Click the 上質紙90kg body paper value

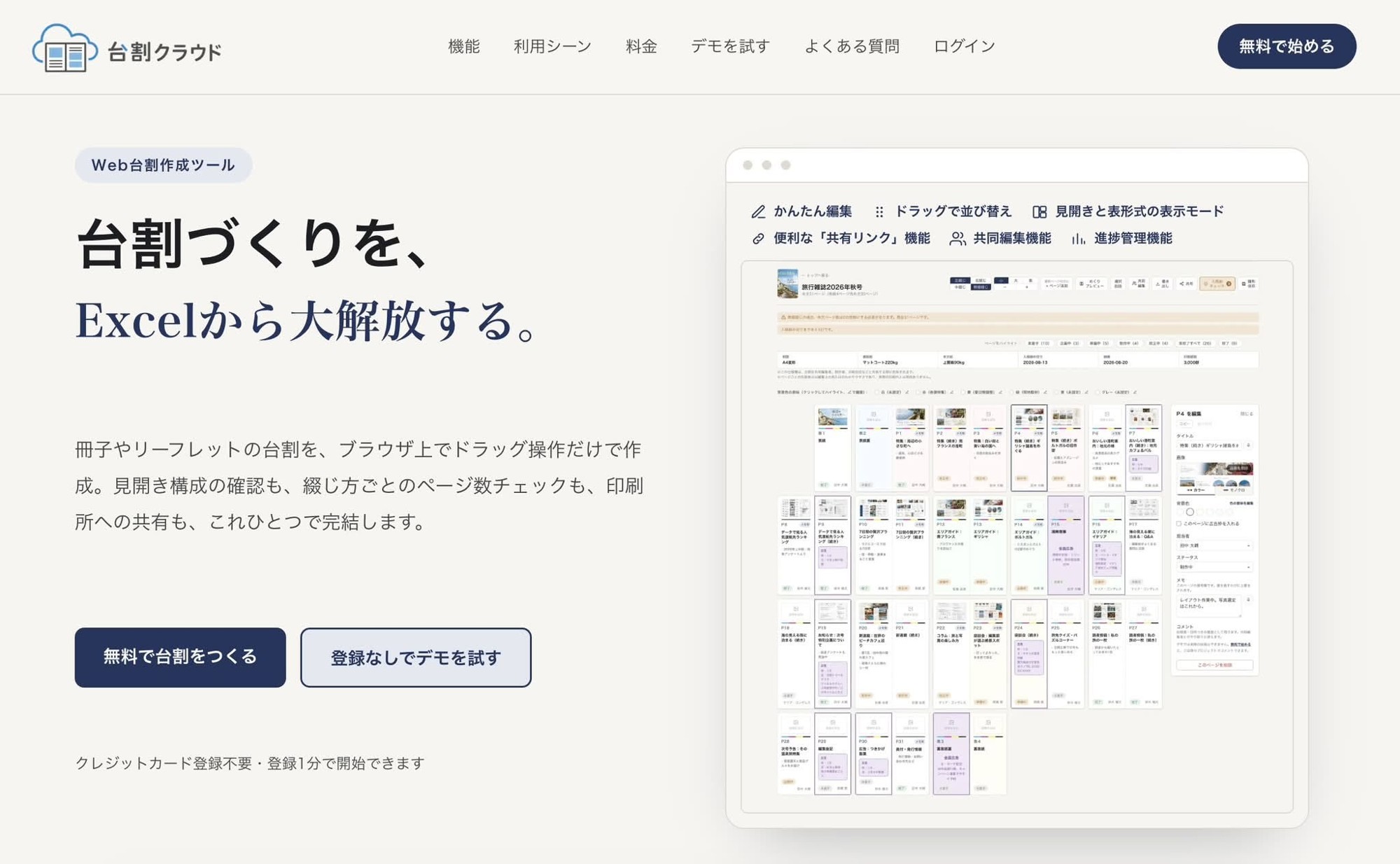click(953, 363)
